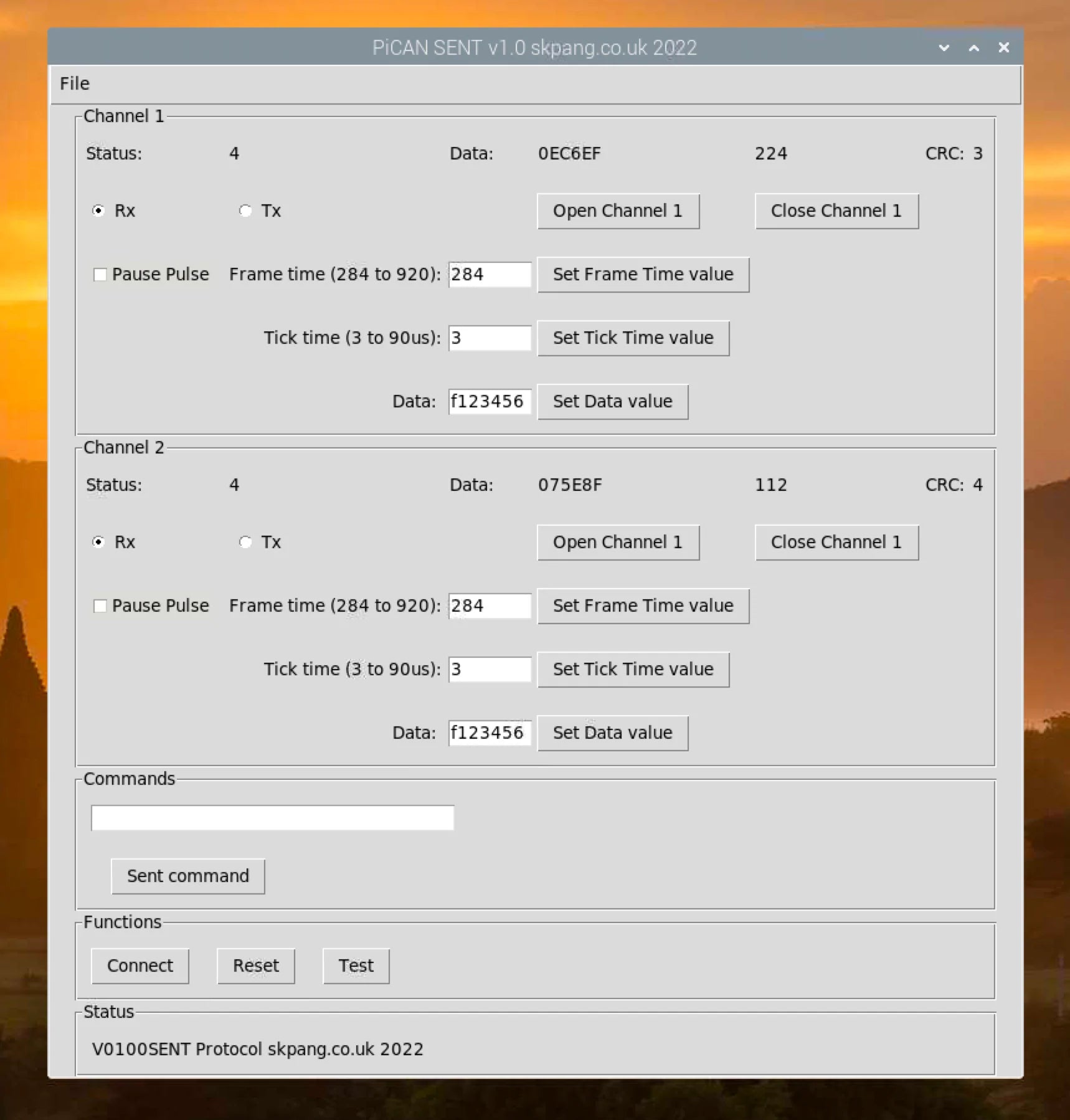Set Tick Time value for Channel 2
Image resolution: width=1070 pixels, height=1120 pixels.
(633, 669)
